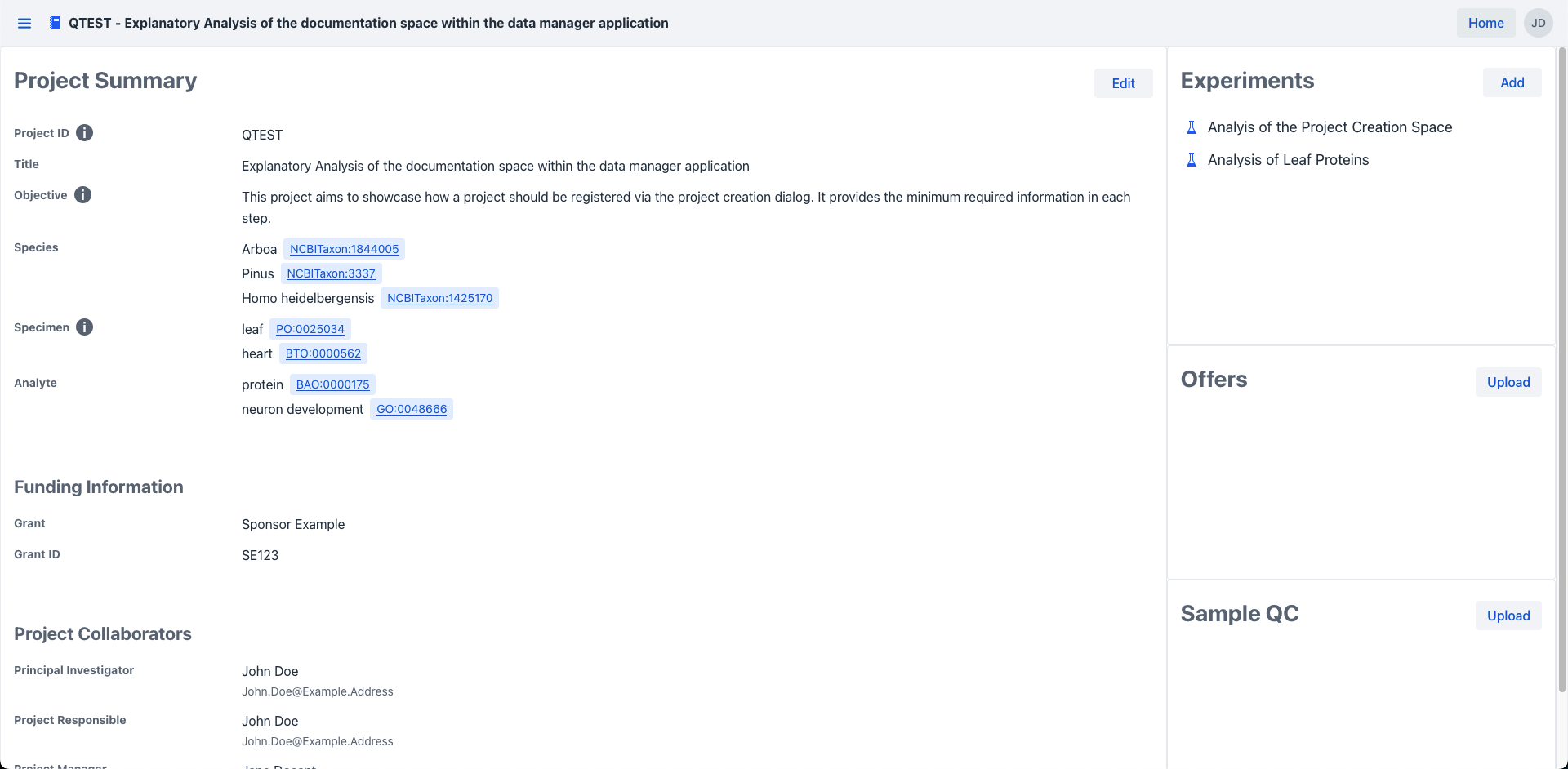
Task: Click the info icon beside Objective
Action: pyautogui.click(x=82, y=195)
